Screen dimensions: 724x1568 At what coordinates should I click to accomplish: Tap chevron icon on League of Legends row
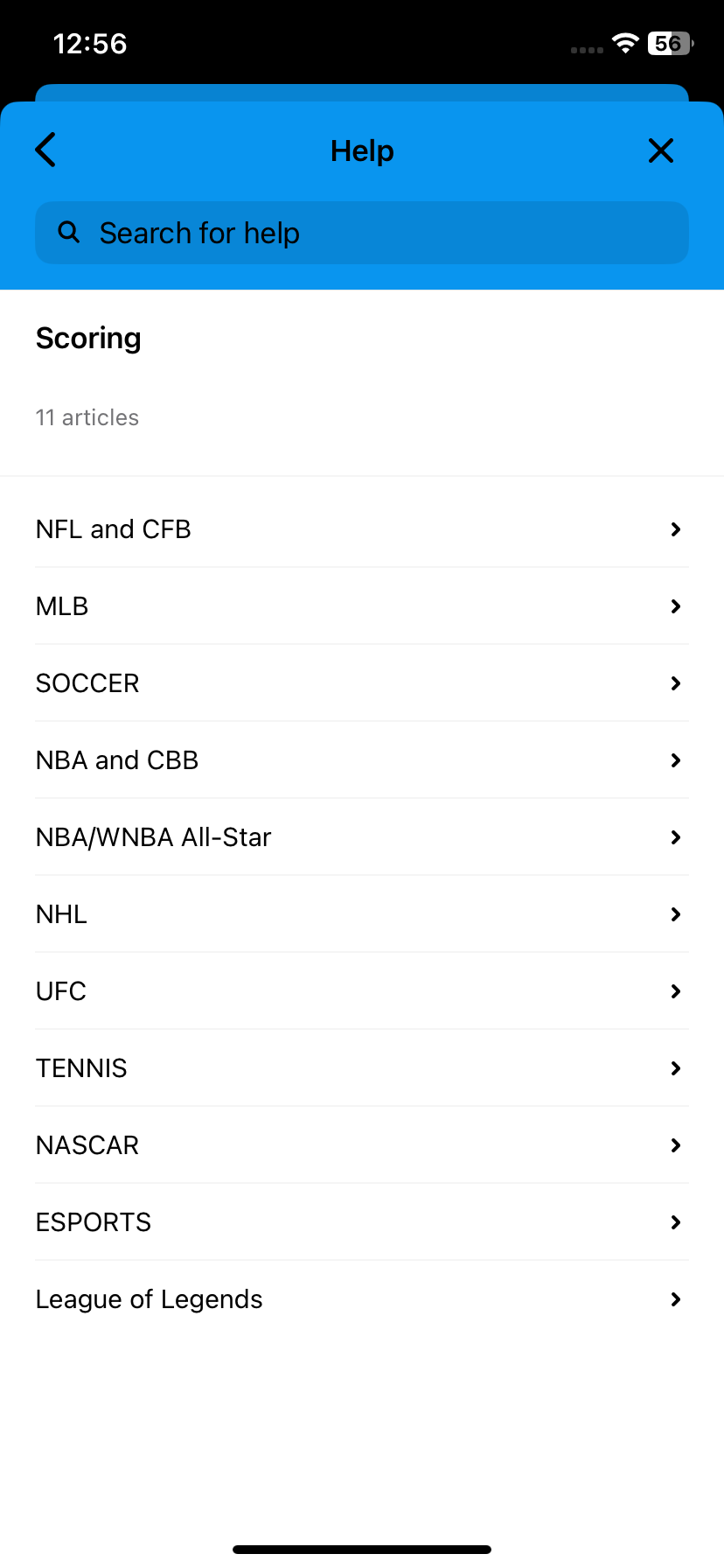pyautogui.click(x=676, y=1299)
